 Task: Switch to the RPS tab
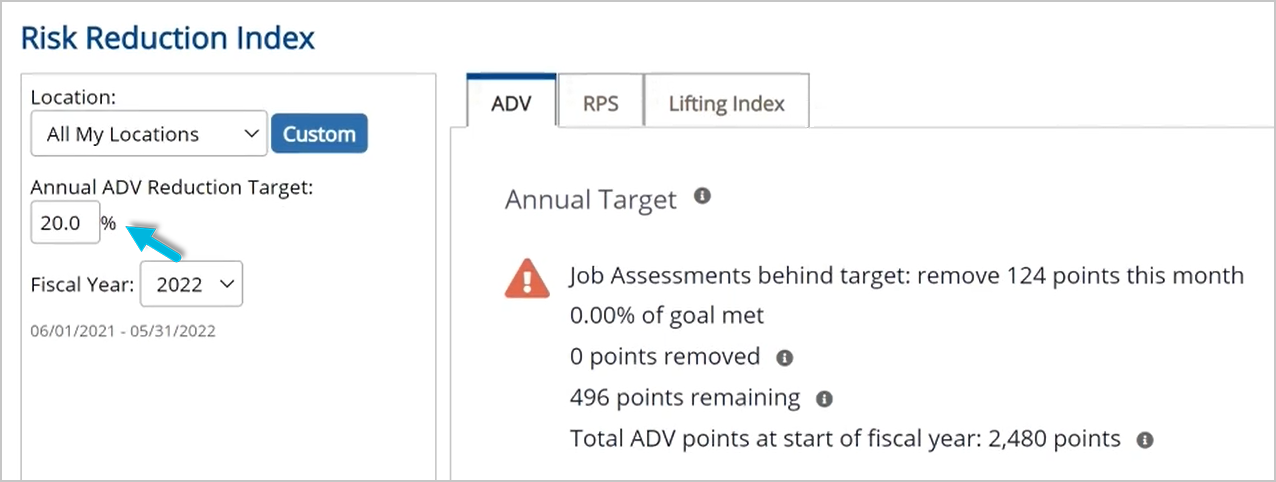[600, 103]
